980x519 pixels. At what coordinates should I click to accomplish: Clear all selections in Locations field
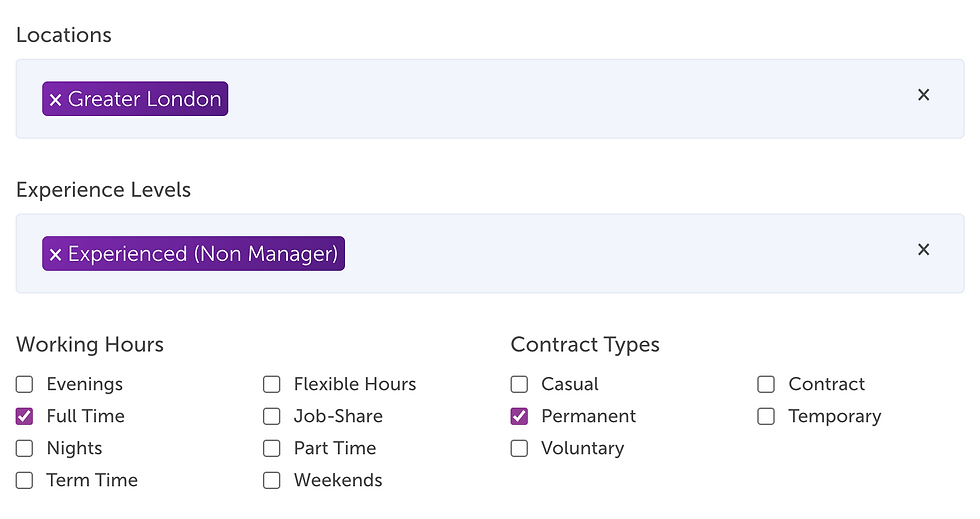[923, 95]
